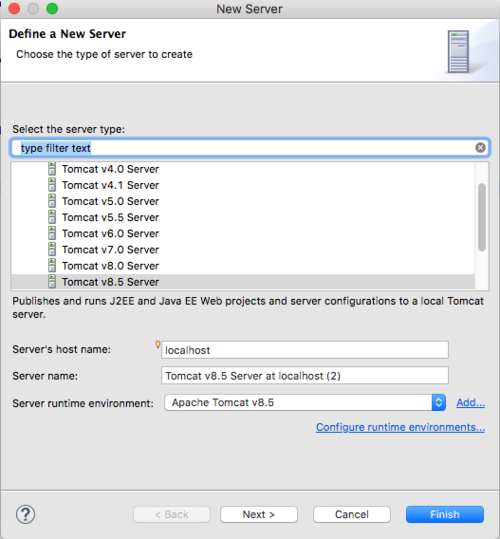Clear the filter text with the X icon

click(x=480, y=148)
